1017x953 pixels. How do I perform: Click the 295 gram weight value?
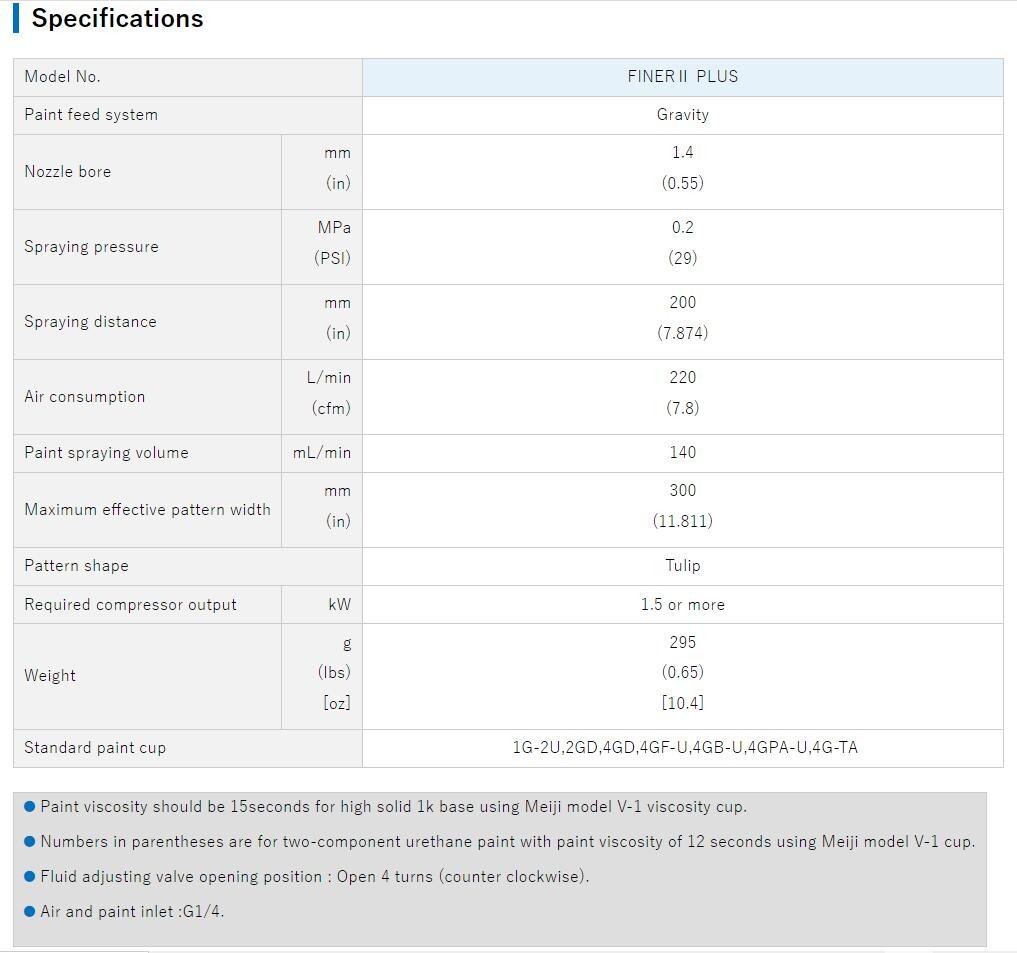(x=682, y=642)
